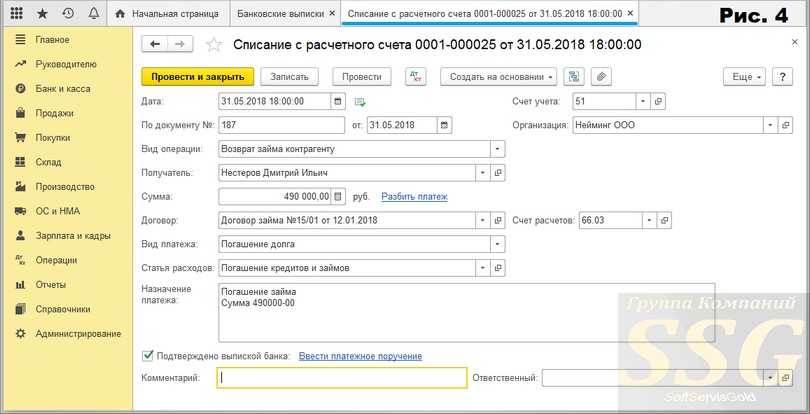Close the document form with X
The image size is (810, 414).
pyautogui.click(x=795, y=43)
